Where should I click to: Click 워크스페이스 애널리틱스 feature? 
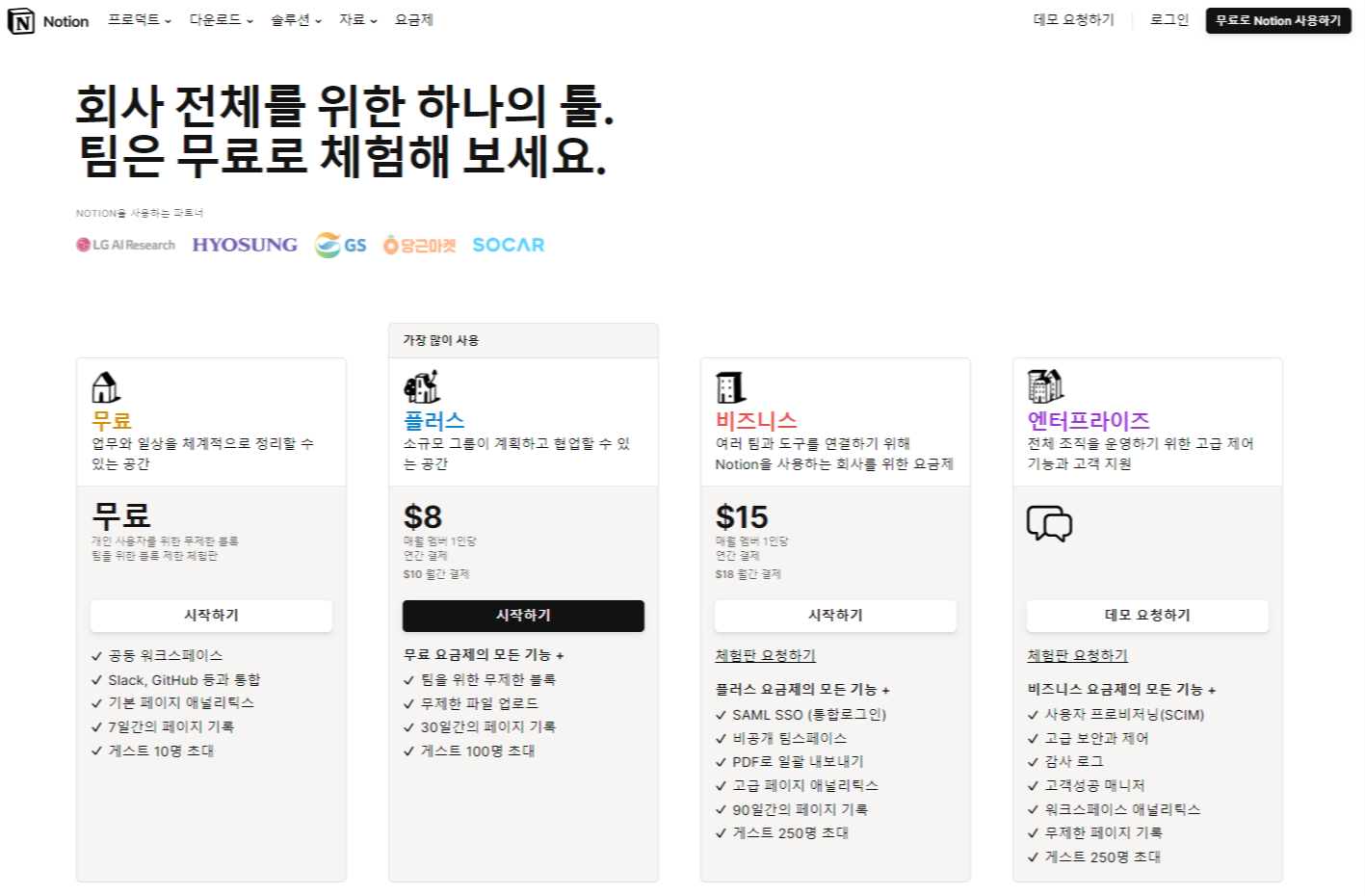click(1122, 810)
